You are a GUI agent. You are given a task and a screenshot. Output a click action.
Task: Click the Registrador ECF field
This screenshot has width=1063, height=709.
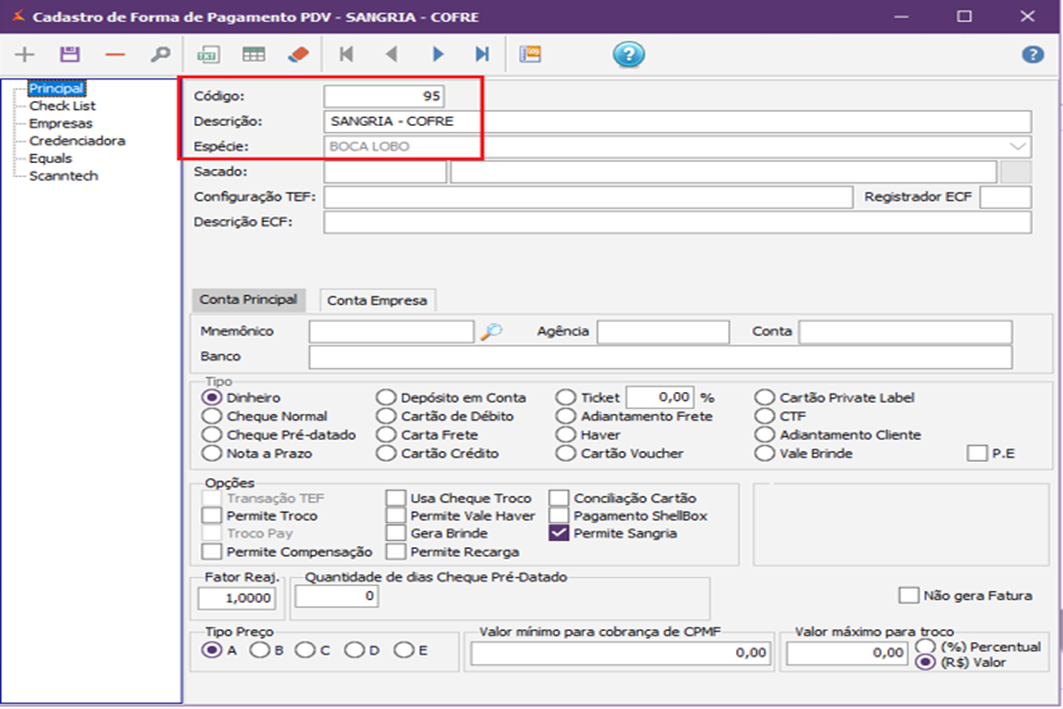click(x=1005, y=197)
